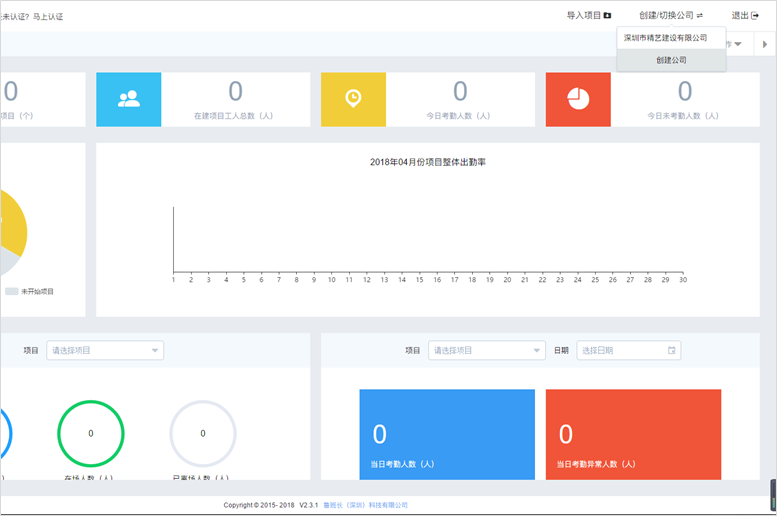
Task: Click the yellow location pin attendance icon
Action: (353, 99)
